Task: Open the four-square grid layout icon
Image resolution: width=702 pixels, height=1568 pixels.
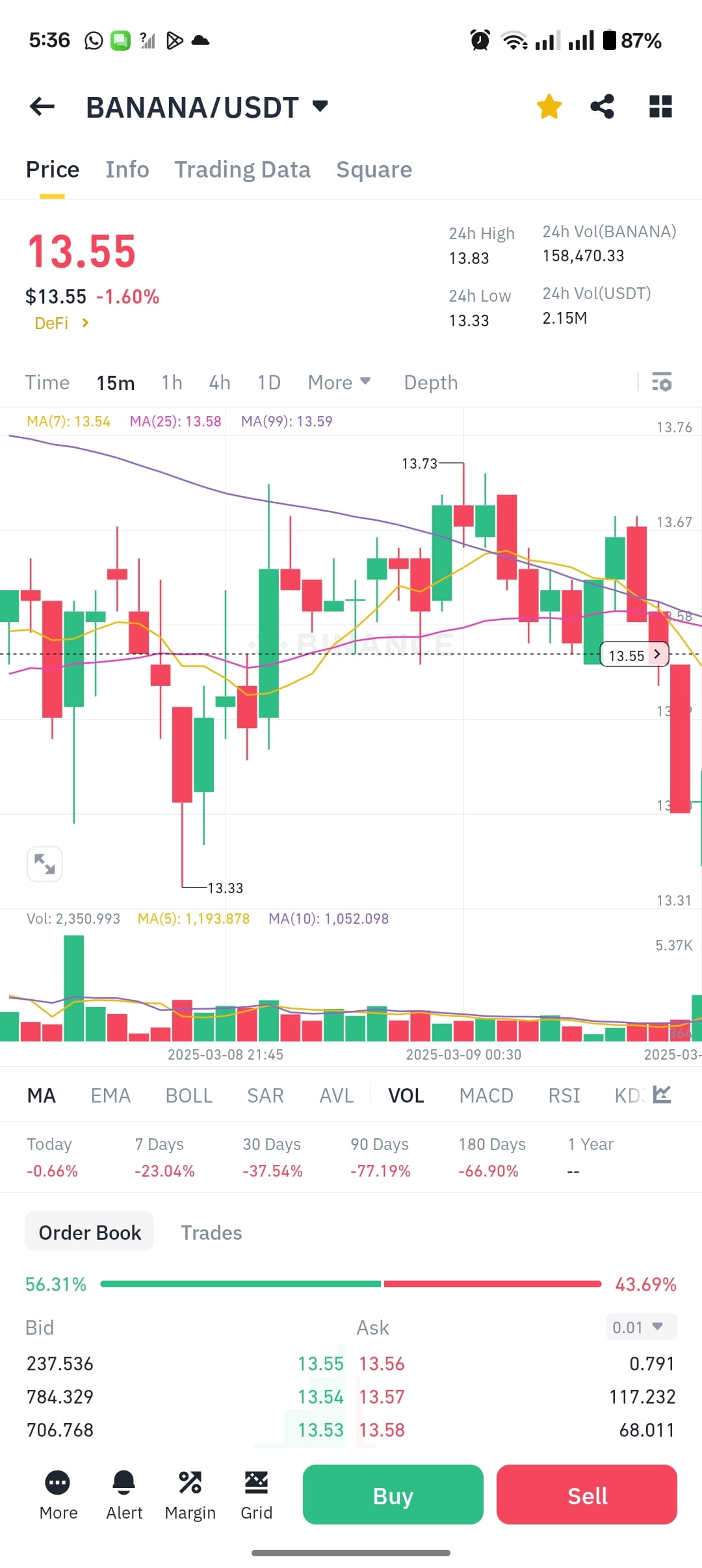Action: (x=660, y=107)
